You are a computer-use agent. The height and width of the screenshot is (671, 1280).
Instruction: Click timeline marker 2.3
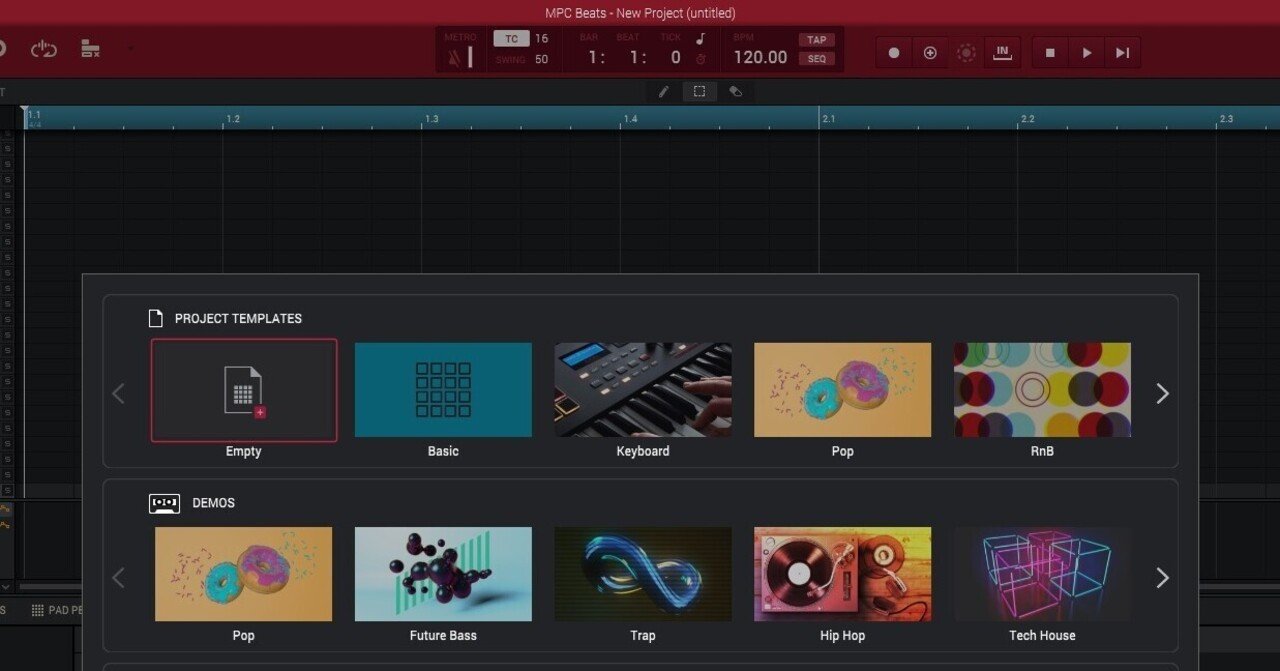(1226, 119)
